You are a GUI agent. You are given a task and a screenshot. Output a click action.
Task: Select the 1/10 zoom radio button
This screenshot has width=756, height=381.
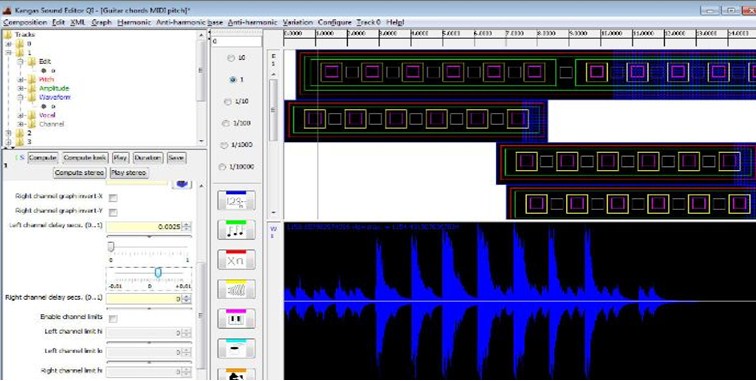[x=228, y=102]
